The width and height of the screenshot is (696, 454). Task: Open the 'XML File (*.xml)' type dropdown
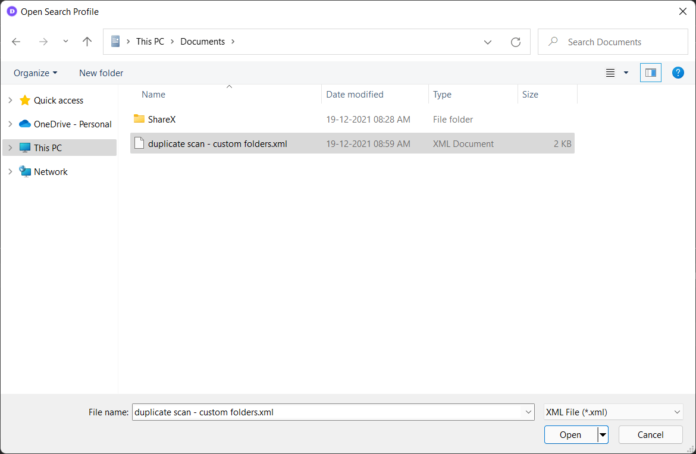613,412
